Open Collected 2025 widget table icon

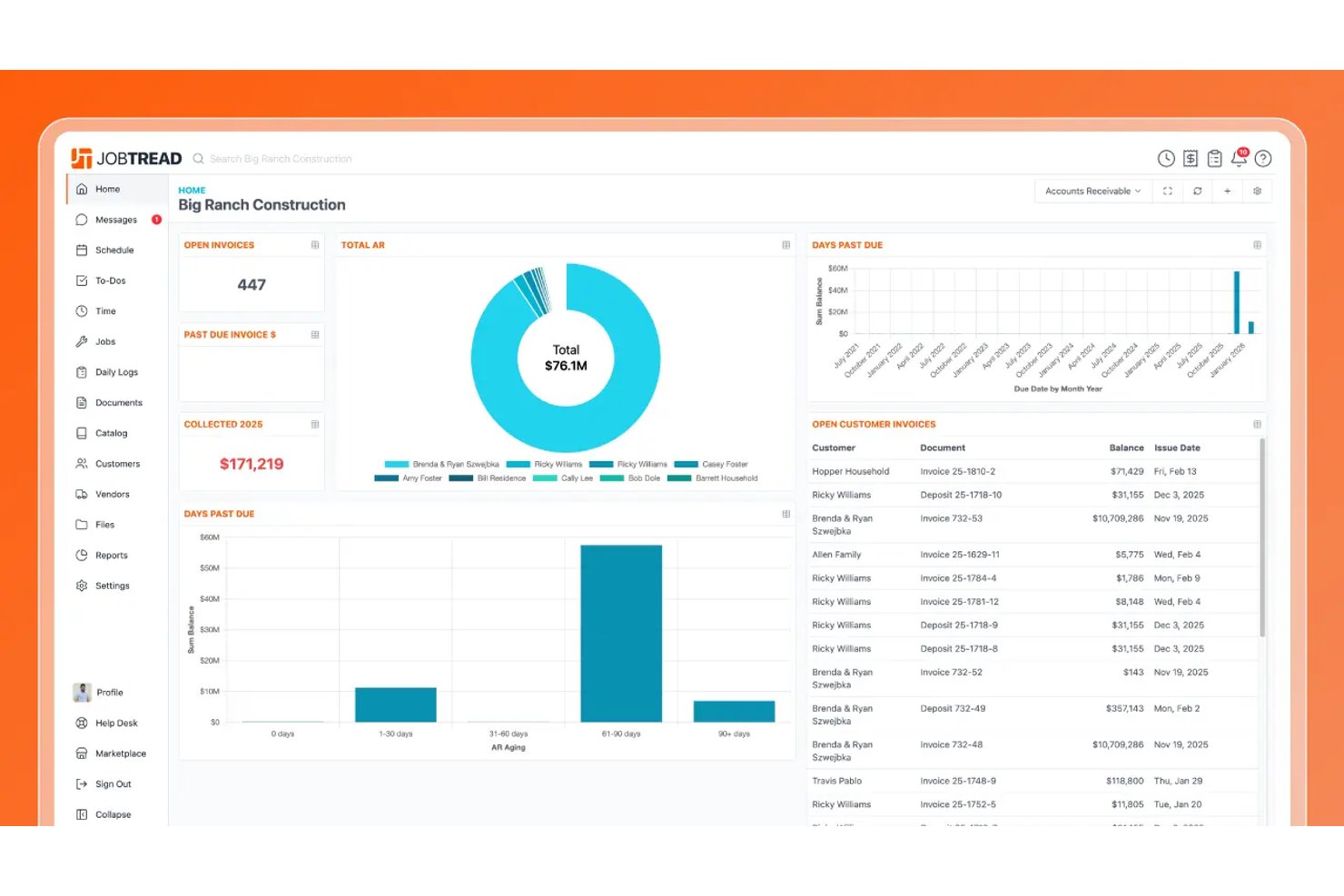pyautogui.click(x=315, y=424)
